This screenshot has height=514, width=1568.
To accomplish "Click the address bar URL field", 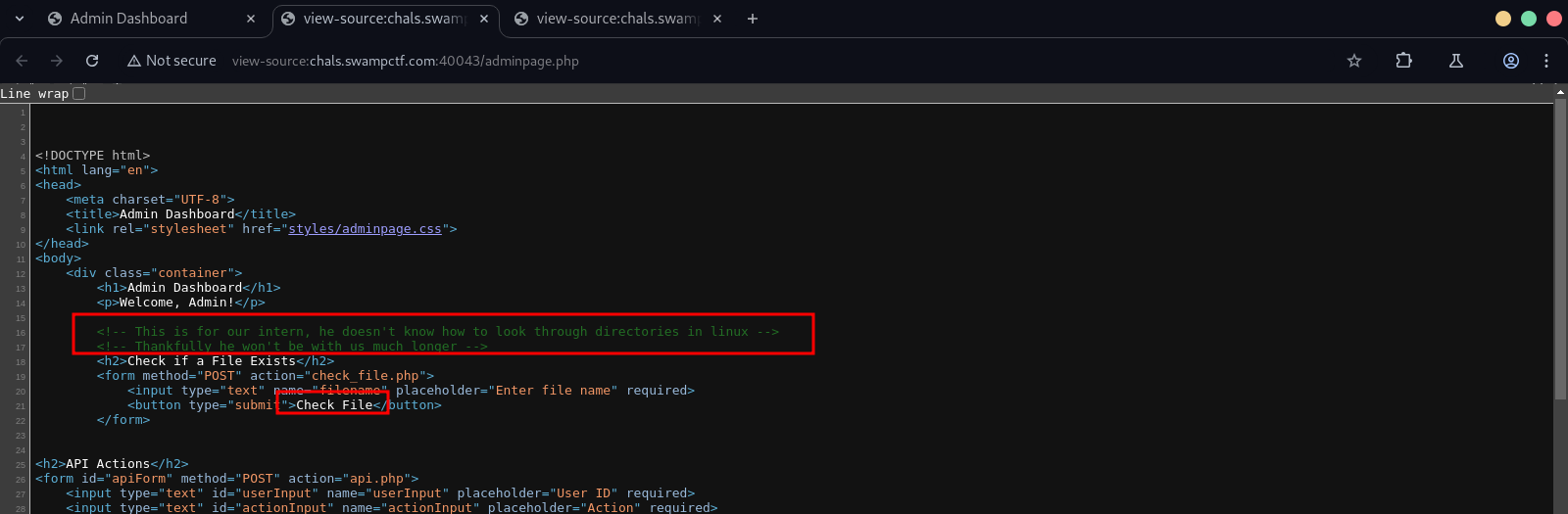I will 686,61.
